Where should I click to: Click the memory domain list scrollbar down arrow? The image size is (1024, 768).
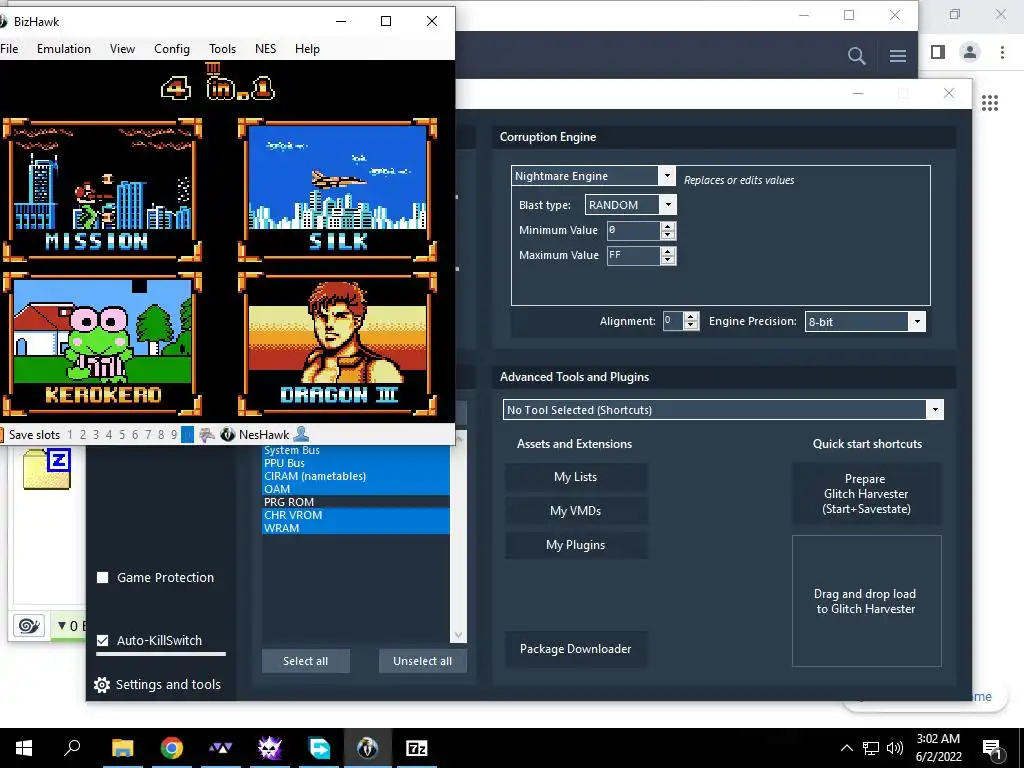[x=458, y=635]
